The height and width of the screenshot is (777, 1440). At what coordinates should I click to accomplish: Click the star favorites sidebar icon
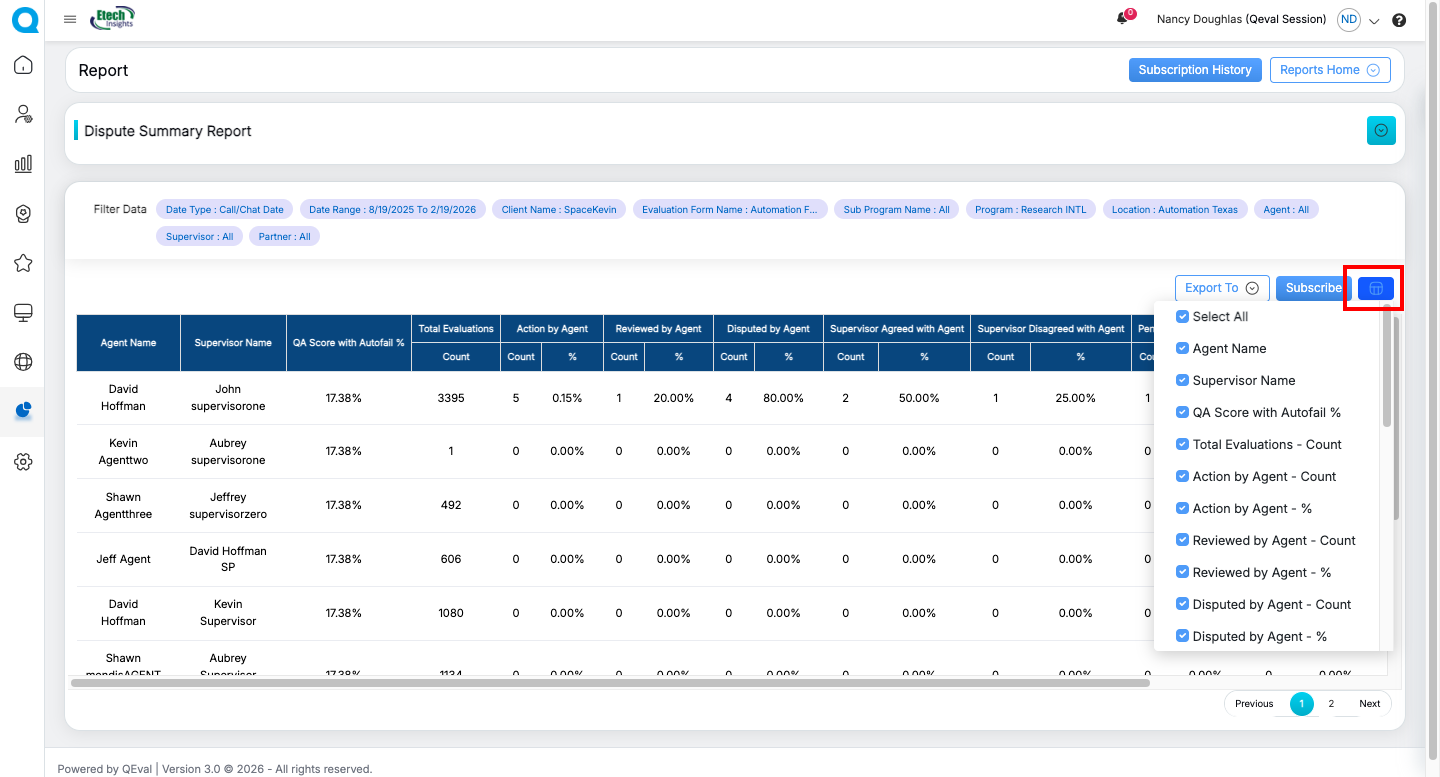(23, 263)
